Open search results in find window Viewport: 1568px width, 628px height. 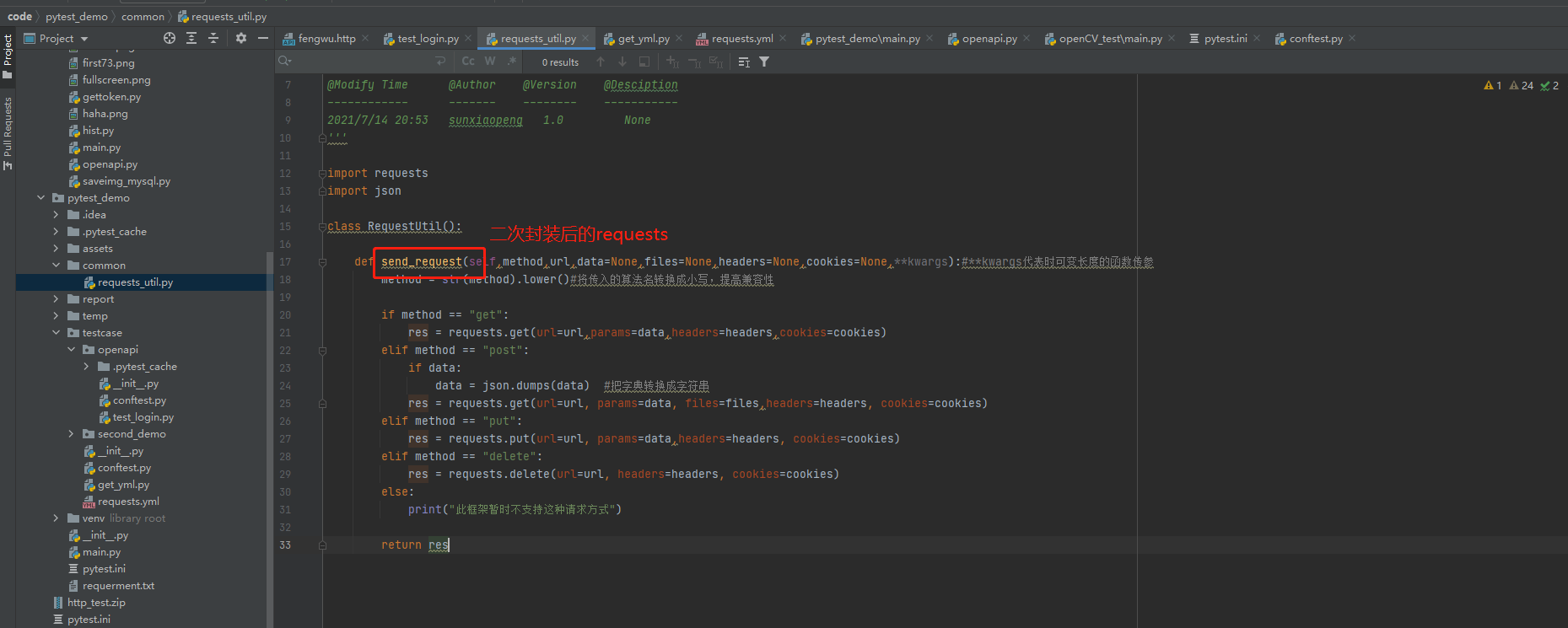click(x=744, y=62)
